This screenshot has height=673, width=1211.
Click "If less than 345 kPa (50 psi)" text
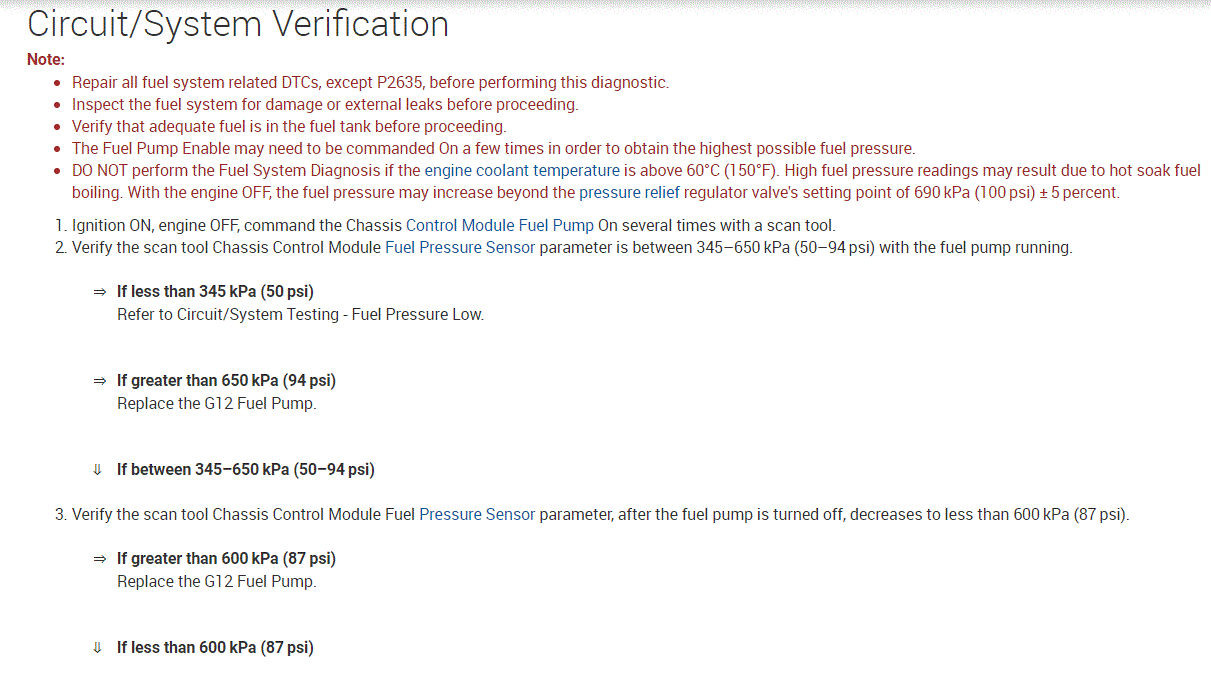[x=215, y=292]
